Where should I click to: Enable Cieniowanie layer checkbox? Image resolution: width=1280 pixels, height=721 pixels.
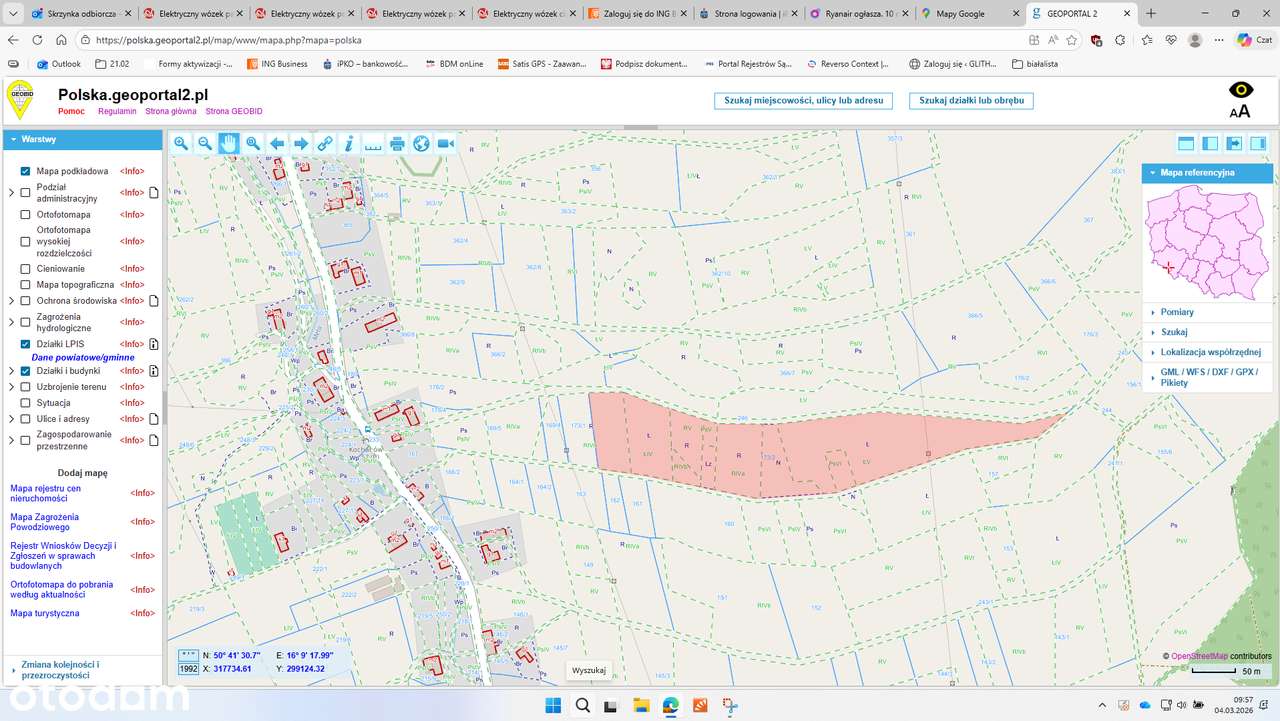pos(26,268)
